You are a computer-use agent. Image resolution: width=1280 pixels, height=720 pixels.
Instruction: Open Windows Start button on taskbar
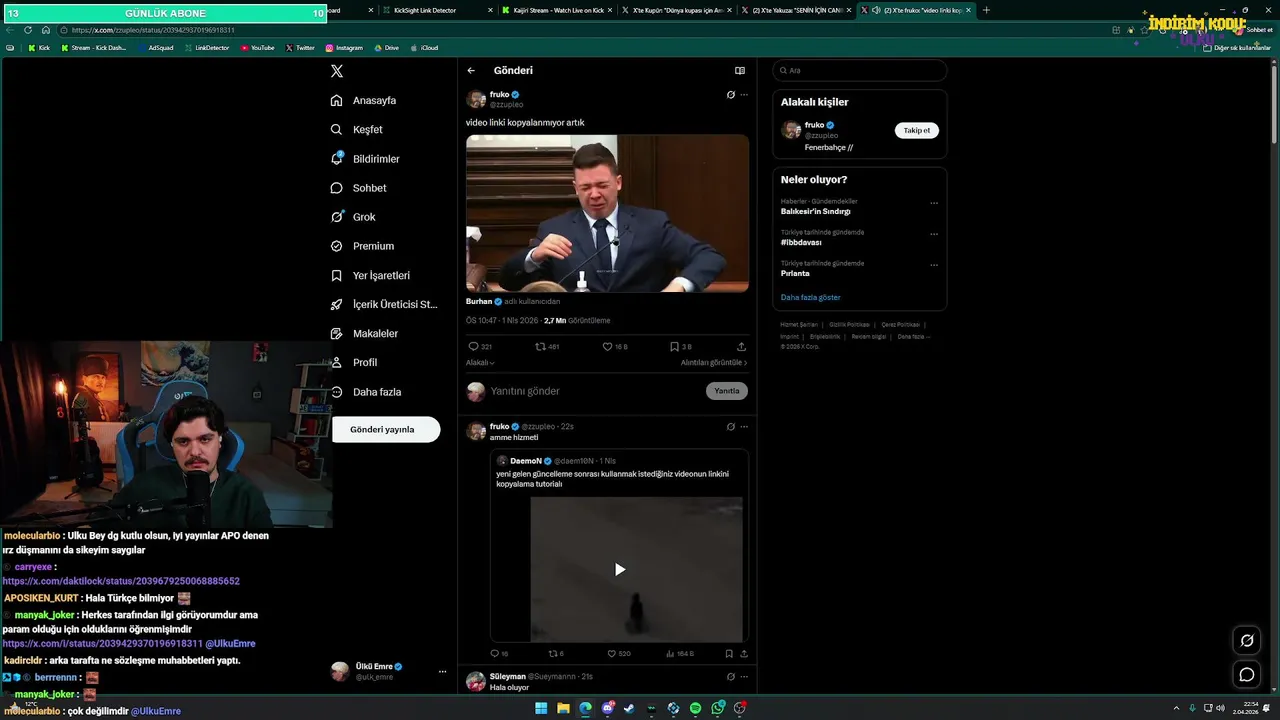click(541, 708)
